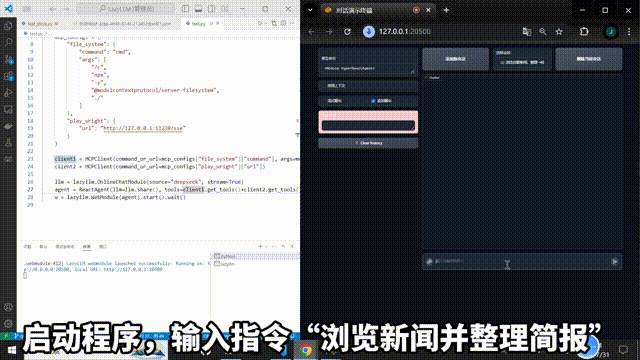This screenshot has height=360, width=640.
Task: Expand the new terminal launch profile dropdown
Action: click(267, 247)
